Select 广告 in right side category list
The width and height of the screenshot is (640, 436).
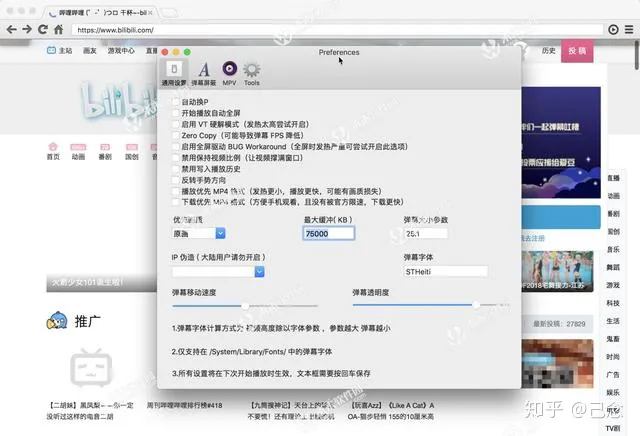pos(613,374)
